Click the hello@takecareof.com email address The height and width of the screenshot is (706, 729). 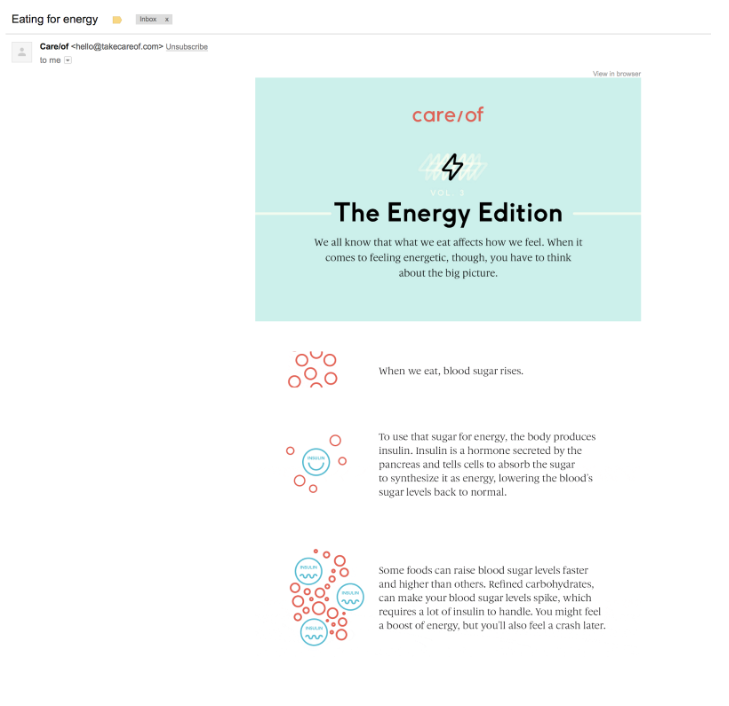(x=117, y=47)
